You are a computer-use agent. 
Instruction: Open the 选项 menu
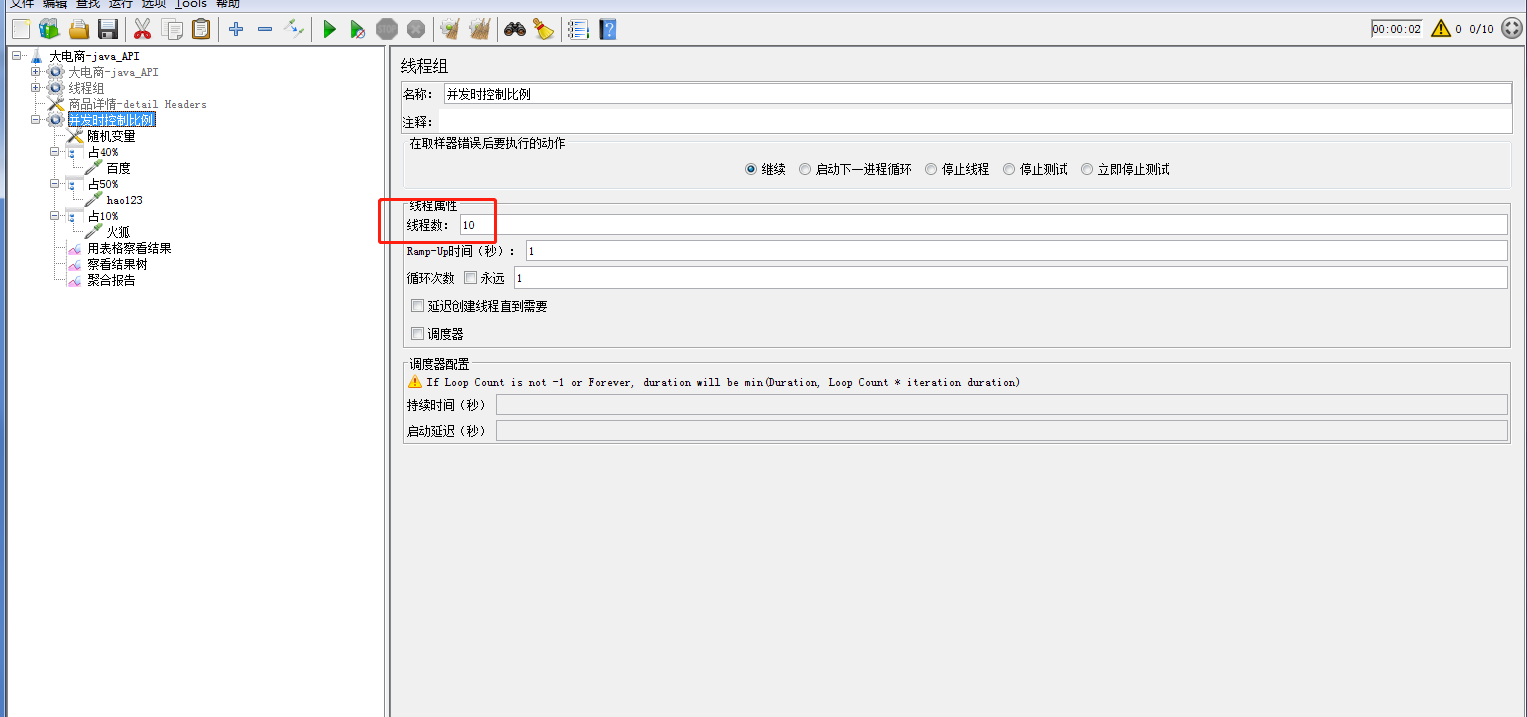(154, 4)
